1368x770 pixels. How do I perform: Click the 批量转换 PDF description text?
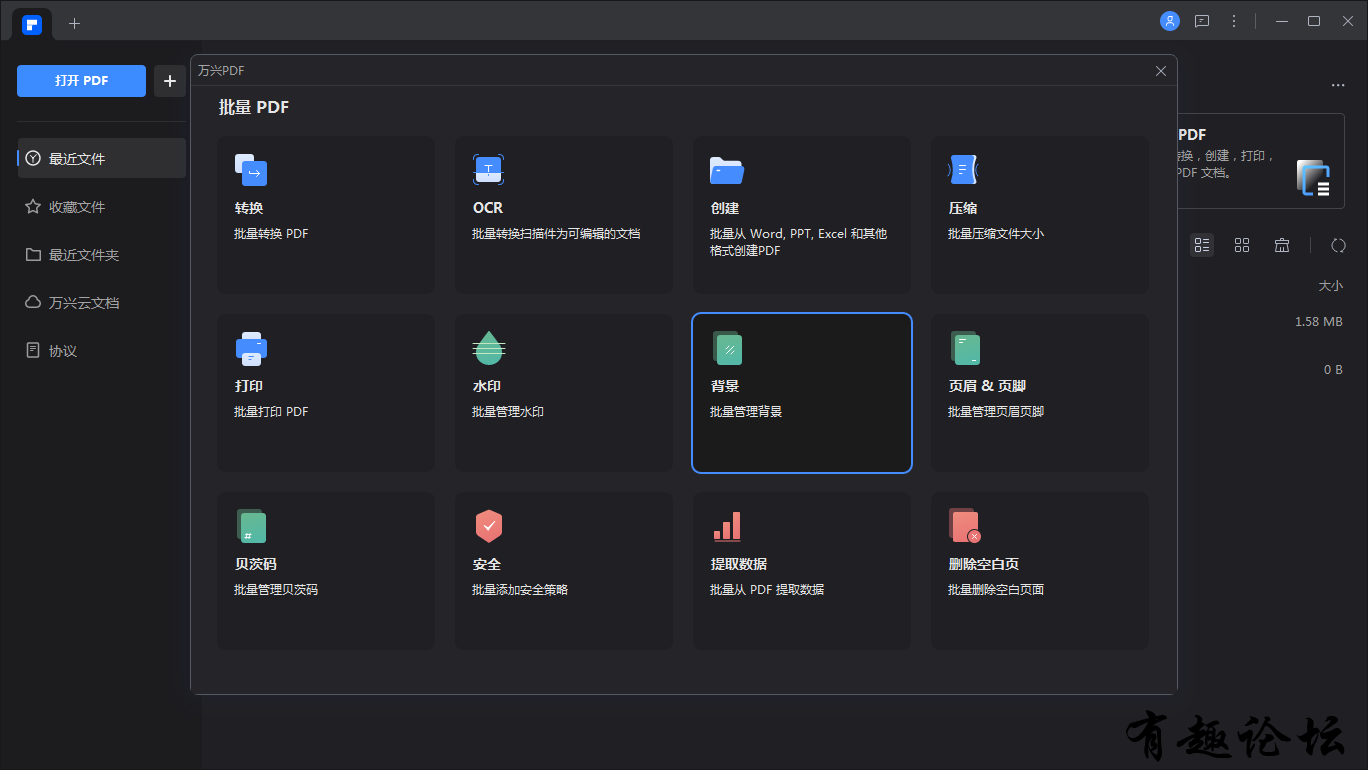point(271,234)
